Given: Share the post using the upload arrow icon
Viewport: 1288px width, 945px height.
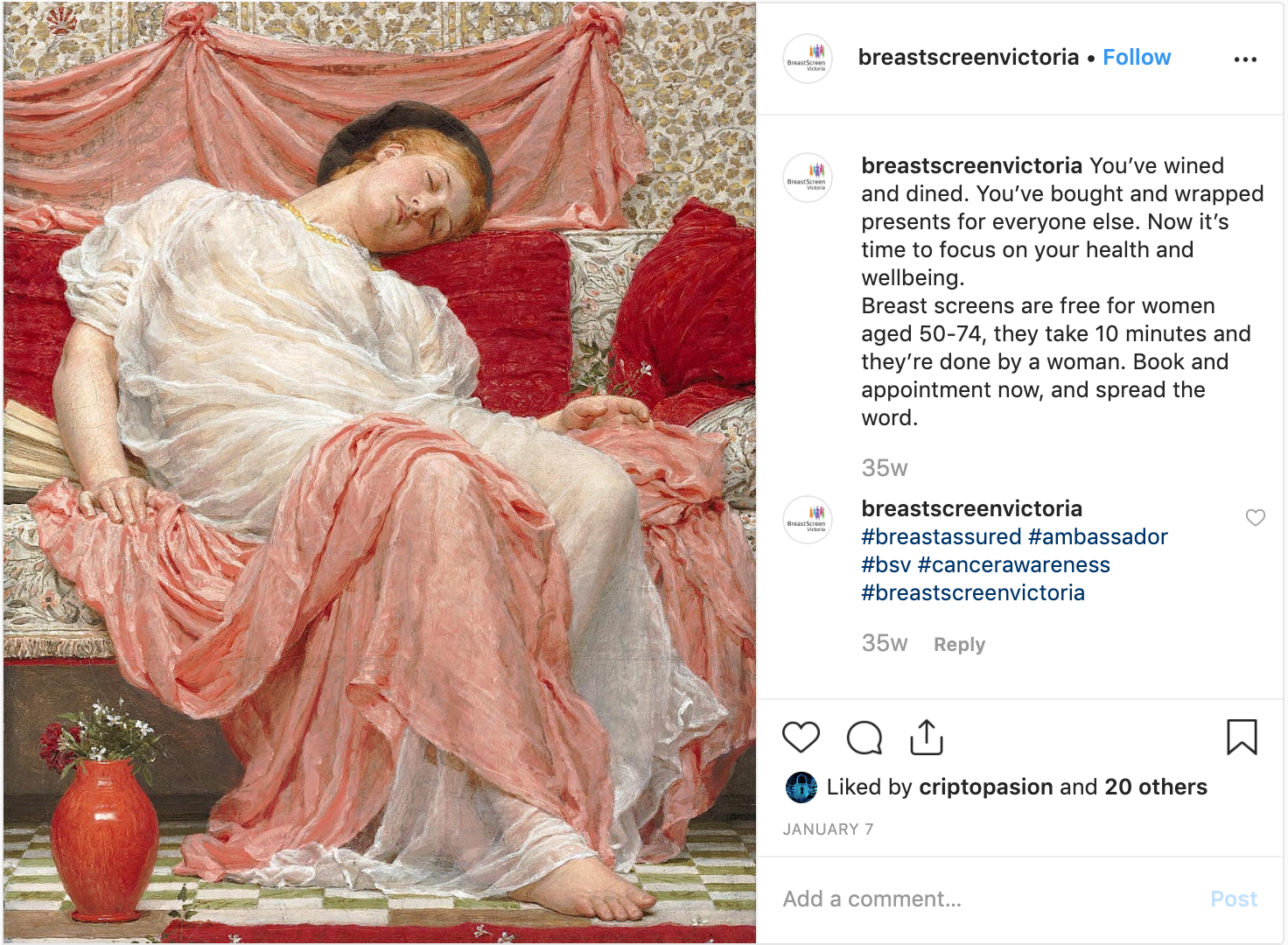Looking at the screenshot, I should click(x=927, y=737).
